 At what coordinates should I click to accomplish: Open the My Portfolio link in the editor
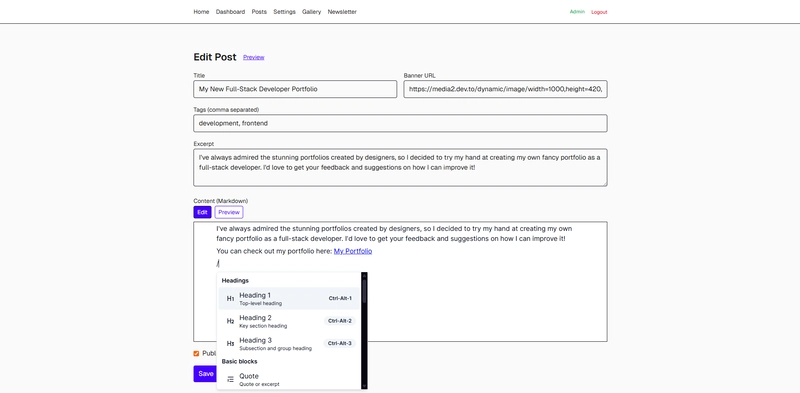coord(353,251)
